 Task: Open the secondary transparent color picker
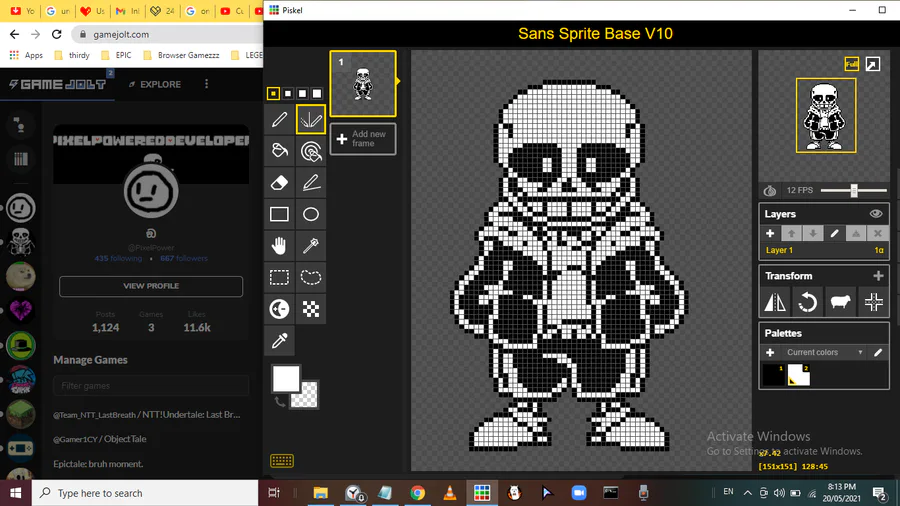coord(307,396)
